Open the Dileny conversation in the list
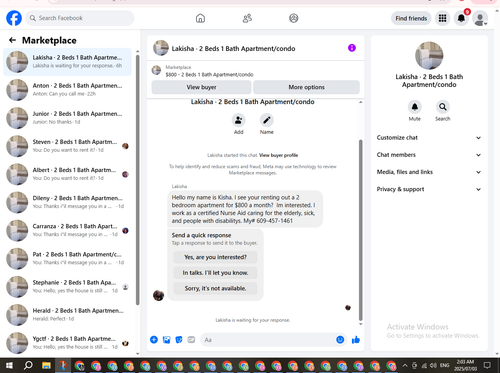The image size is (500, 373). click(x=68, y=202)
